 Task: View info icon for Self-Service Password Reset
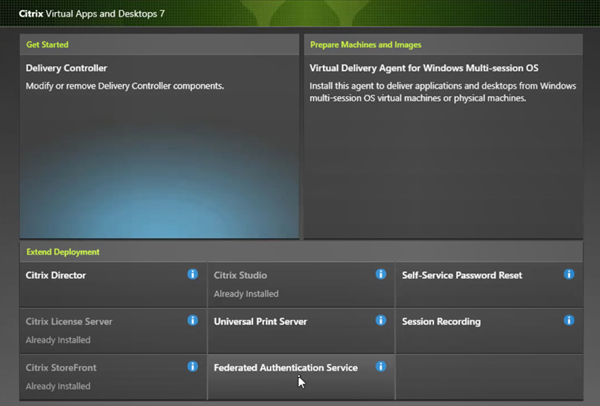pos(569,274)
